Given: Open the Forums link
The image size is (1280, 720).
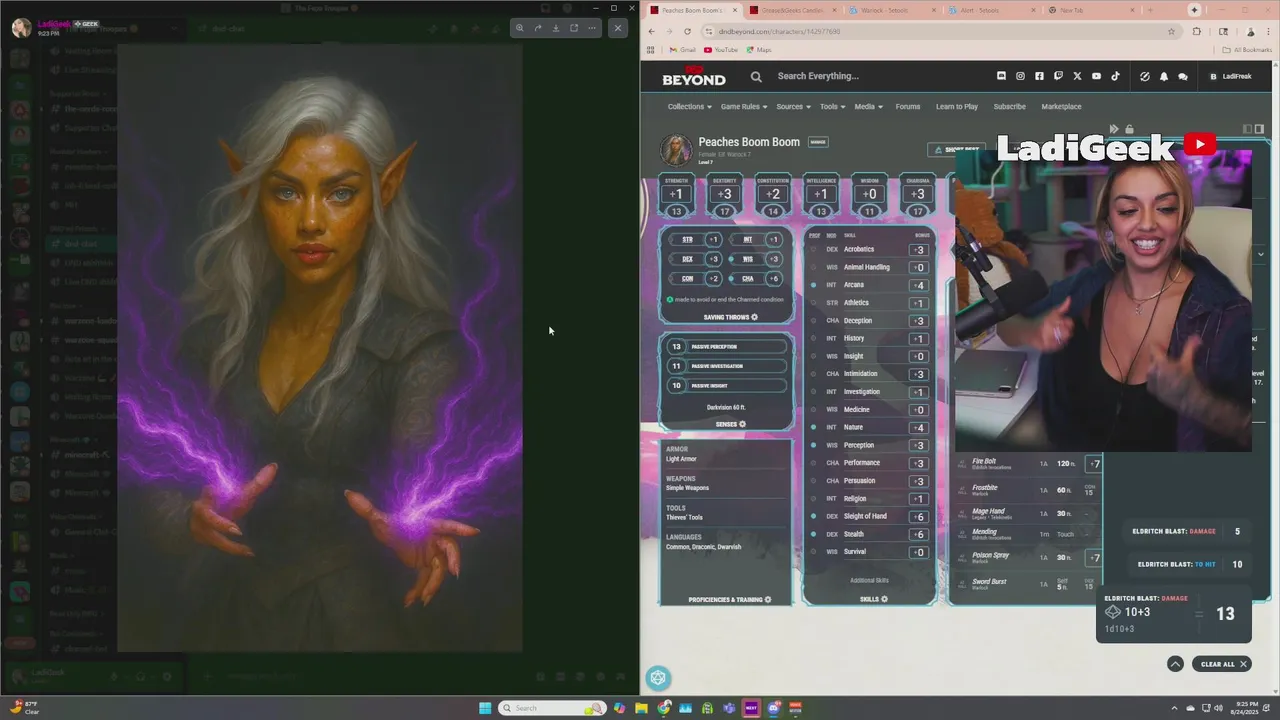Looking at the screenshot, I should pyautogui.click(x=907, y=106).
